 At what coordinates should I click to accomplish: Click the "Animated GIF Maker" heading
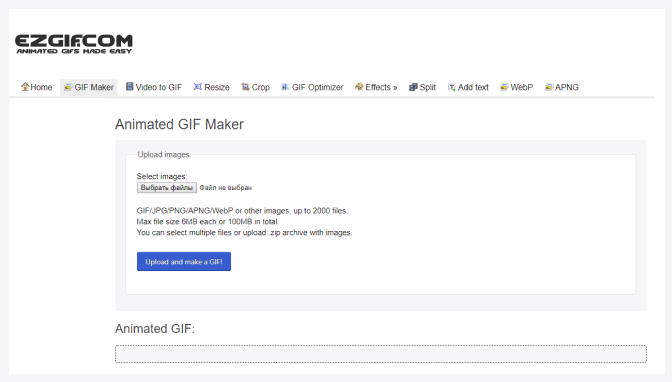tap(179, 124)
